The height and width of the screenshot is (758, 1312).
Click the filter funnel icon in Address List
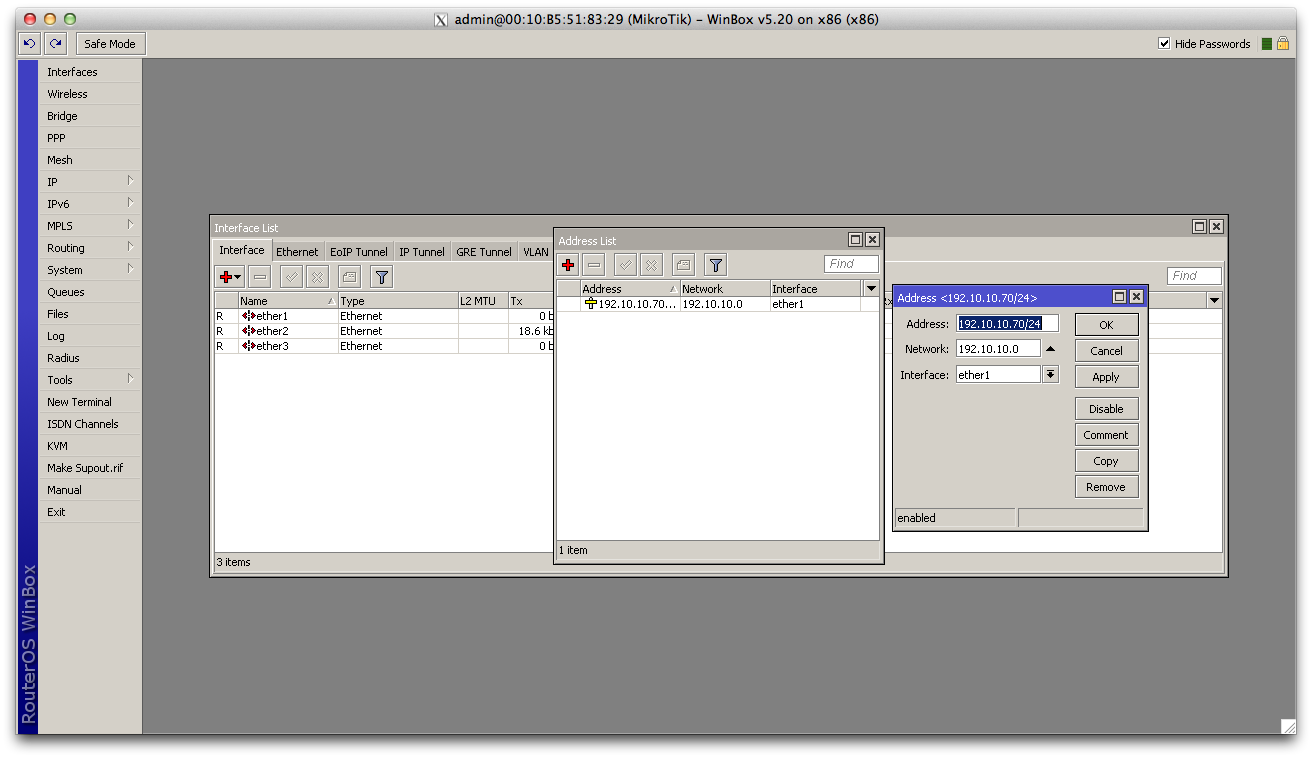pos(715,265)
